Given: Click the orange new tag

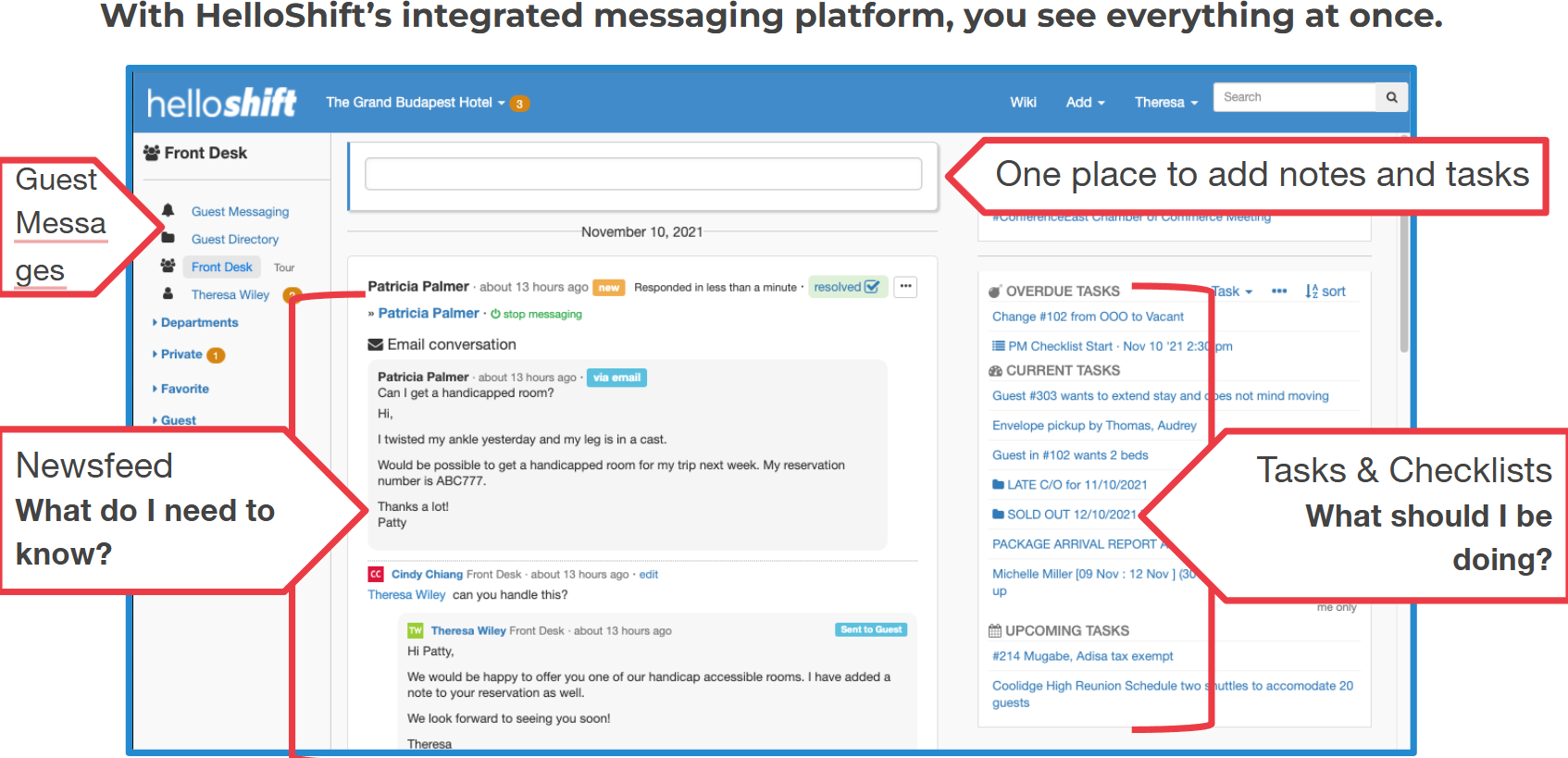Looking at the screenshot, I should pos(608,288).
